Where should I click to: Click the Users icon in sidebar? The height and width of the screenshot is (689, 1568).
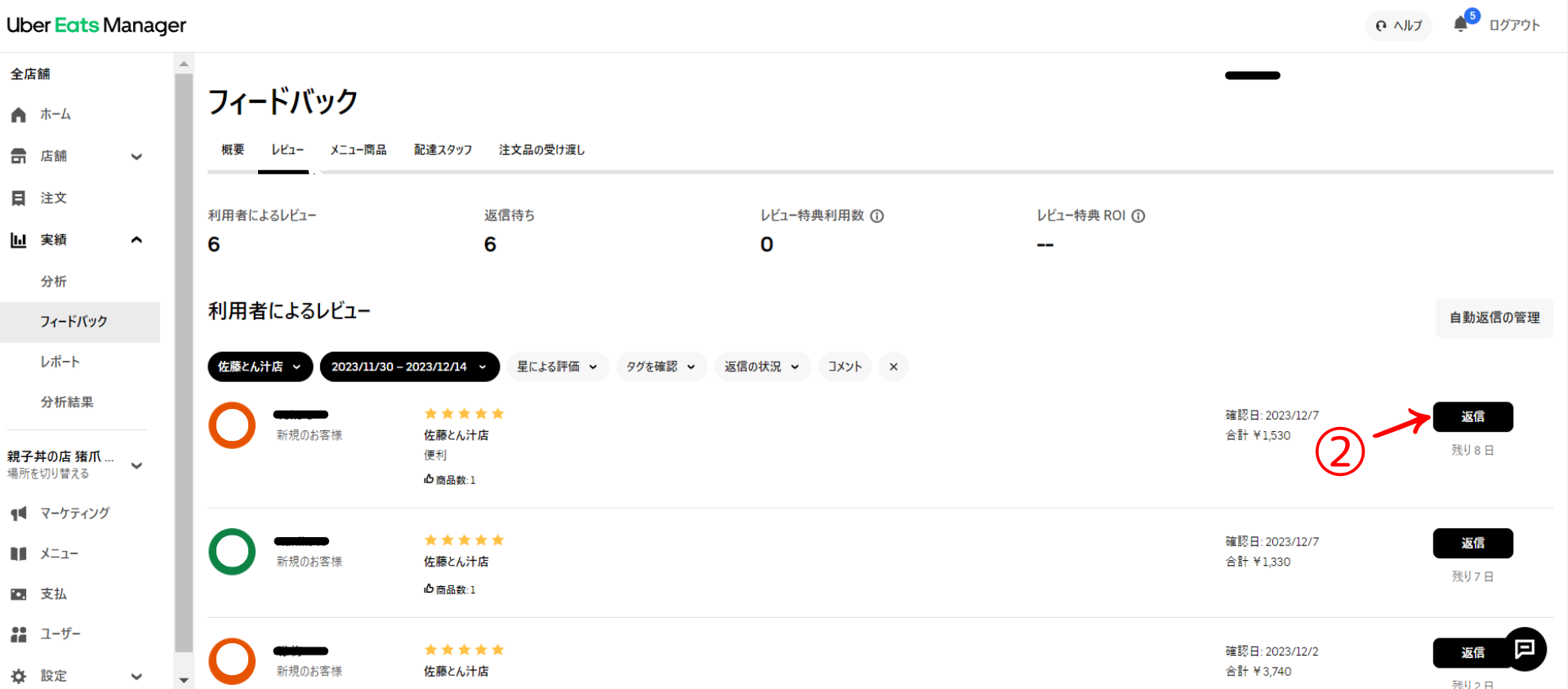point(19,634)
